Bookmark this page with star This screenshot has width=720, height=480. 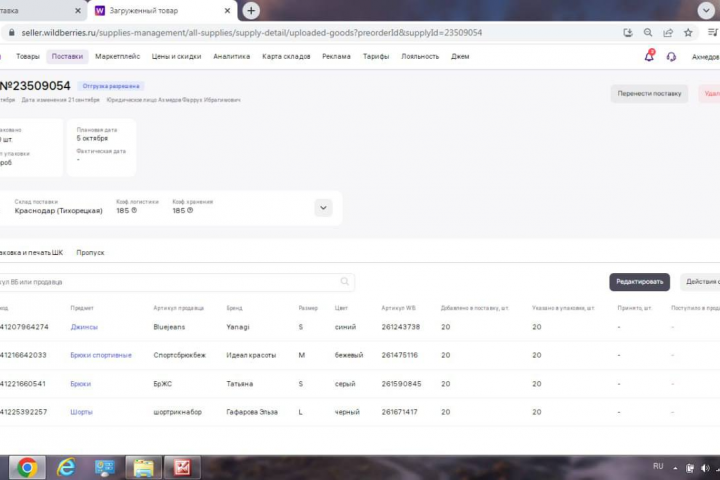point(688,33)
